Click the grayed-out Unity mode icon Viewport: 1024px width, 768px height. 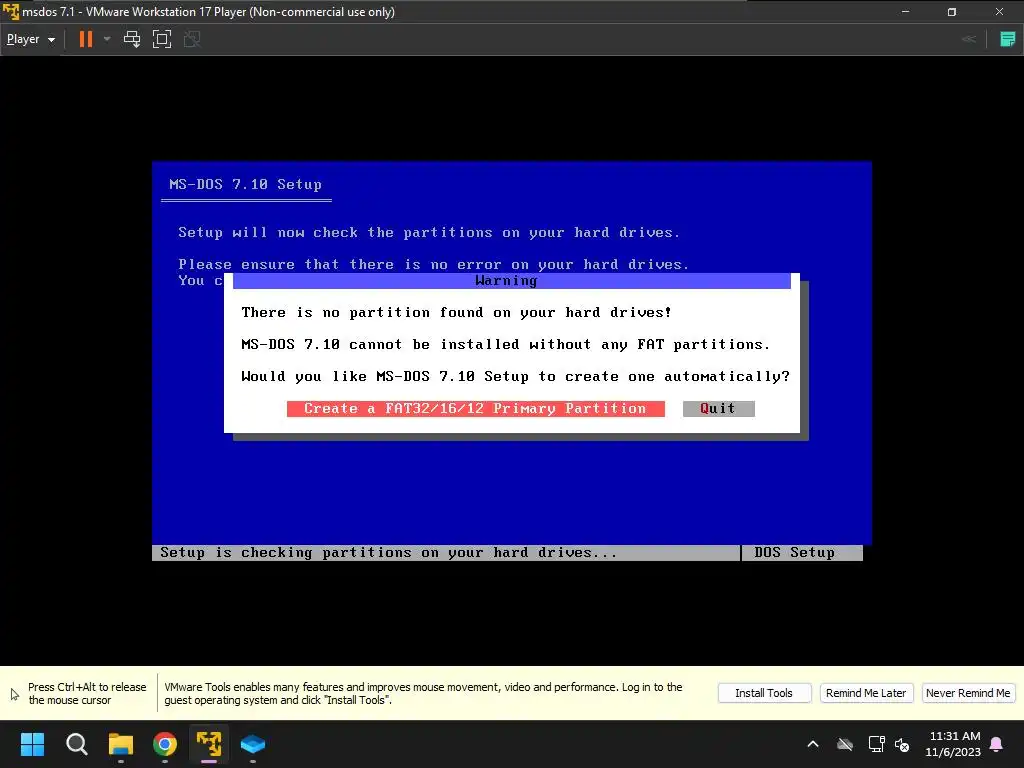192,39
